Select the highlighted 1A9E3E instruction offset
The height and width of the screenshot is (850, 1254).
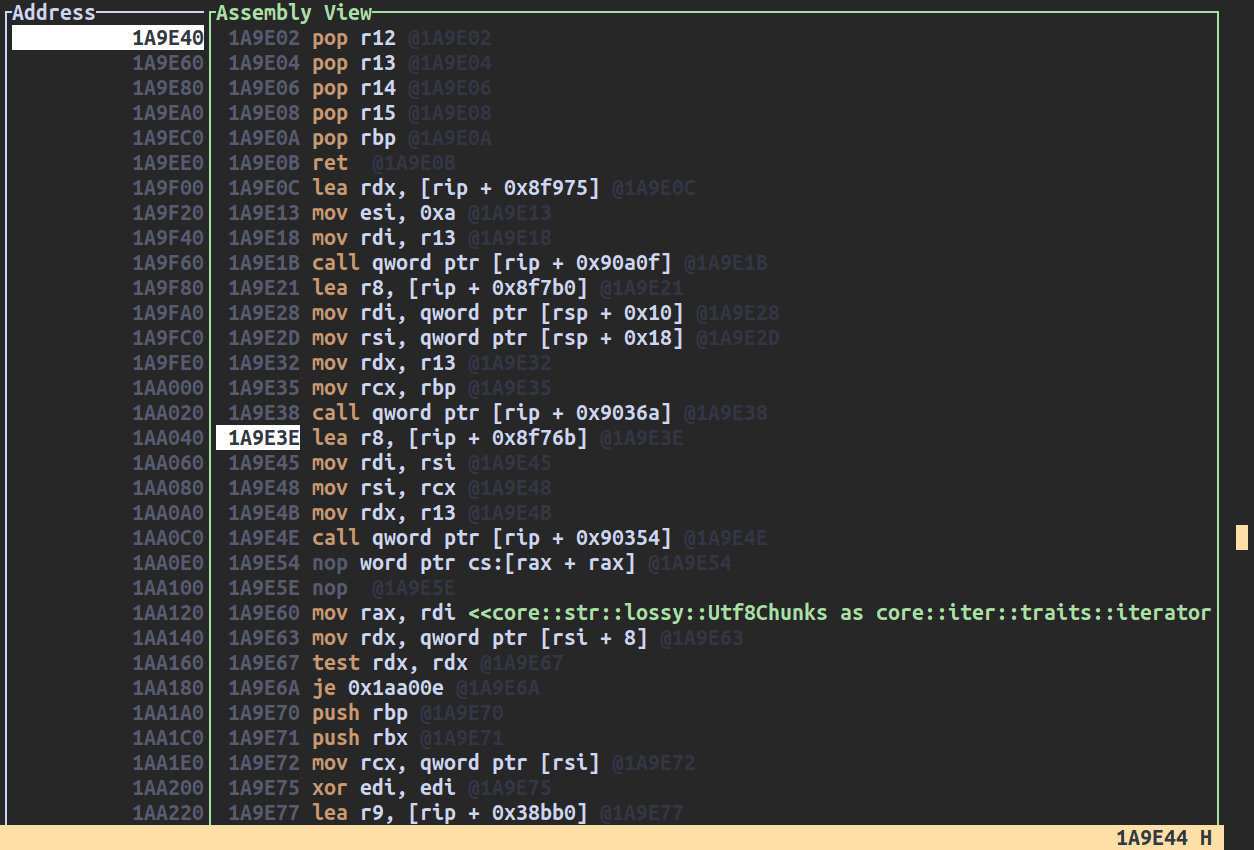[x=258, y=438]
